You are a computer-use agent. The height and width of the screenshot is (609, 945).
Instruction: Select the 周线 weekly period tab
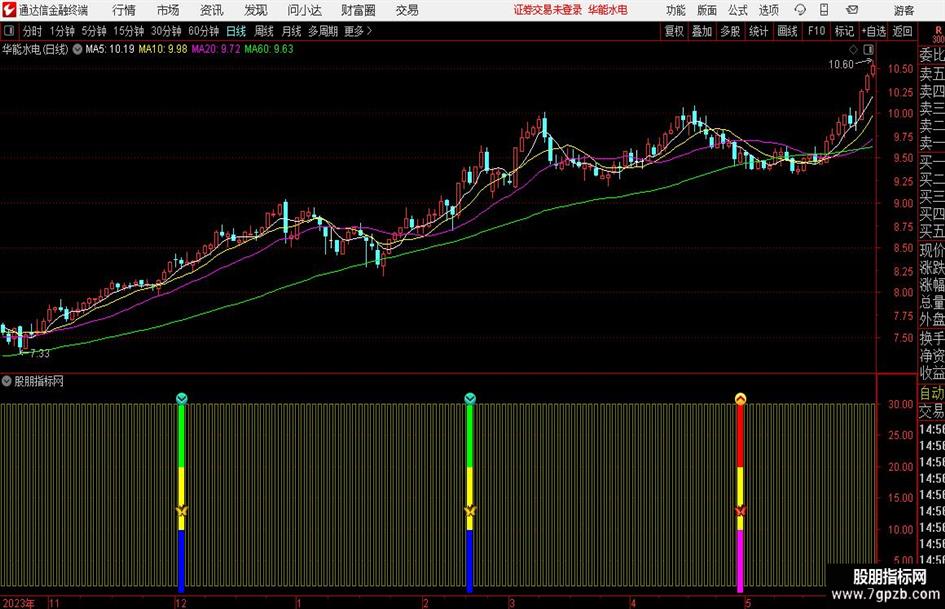pos(264,31)
